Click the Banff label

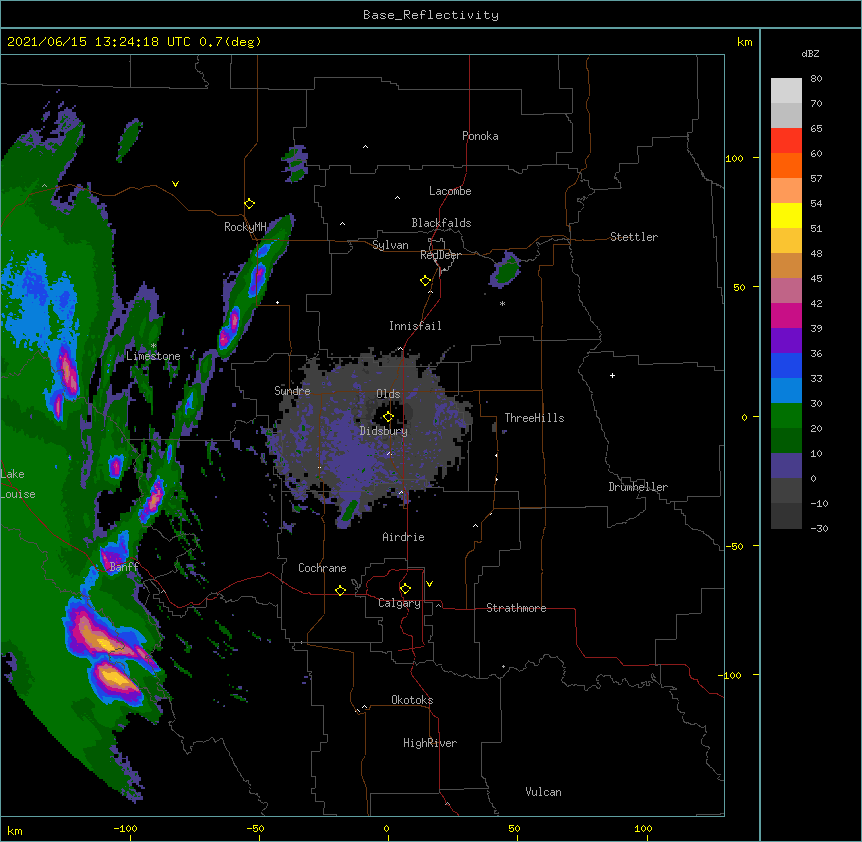click(x=124, y=567)
